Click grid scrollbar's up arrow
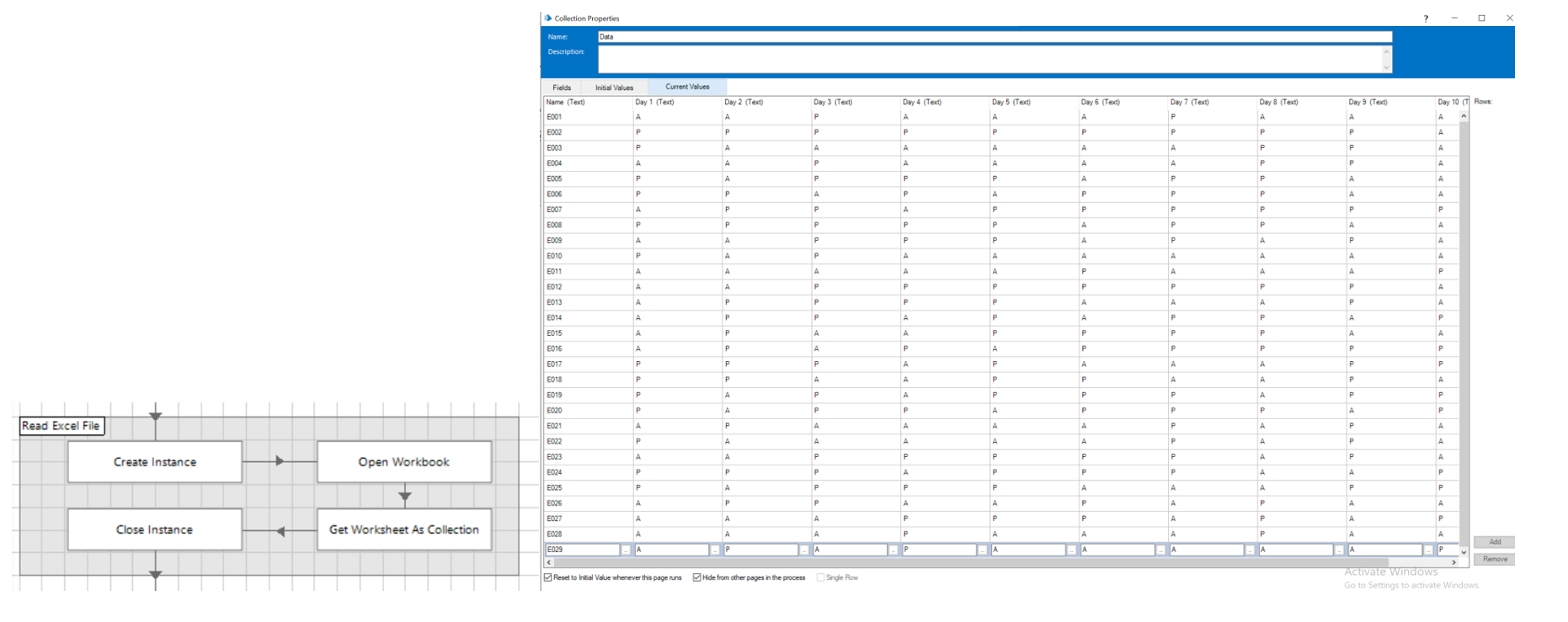 coord(1464,116)
